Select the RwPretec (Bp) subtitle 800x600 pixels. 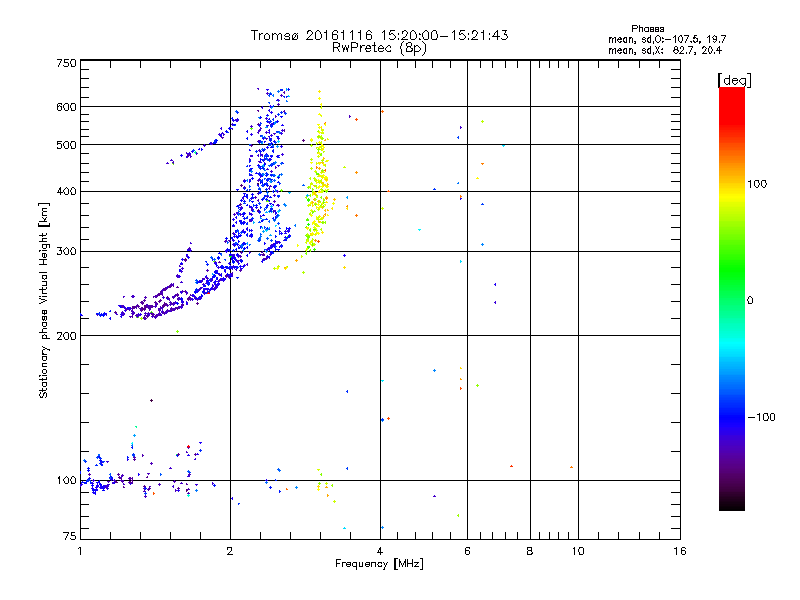click(x=379, y=47)
